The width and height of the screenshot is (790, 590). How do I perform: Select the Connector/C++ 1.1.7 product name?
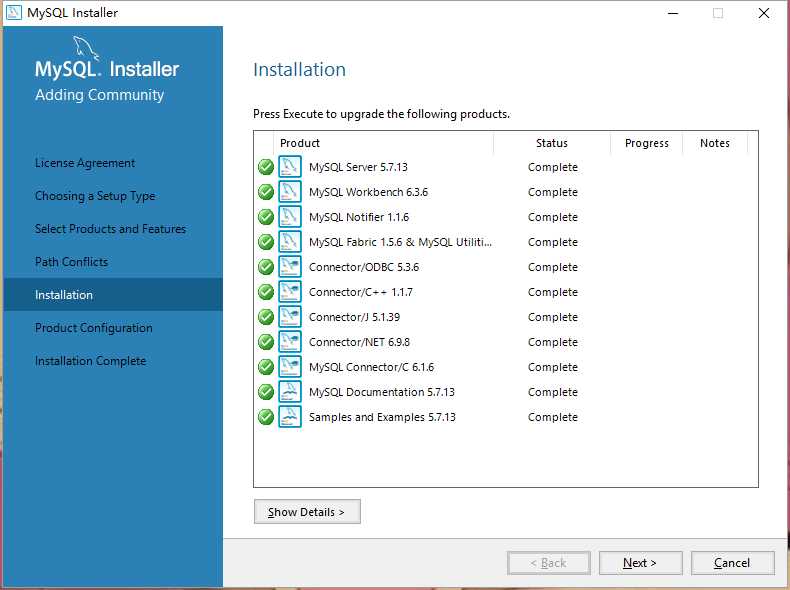pyautogui.click(x=361, y=292)
